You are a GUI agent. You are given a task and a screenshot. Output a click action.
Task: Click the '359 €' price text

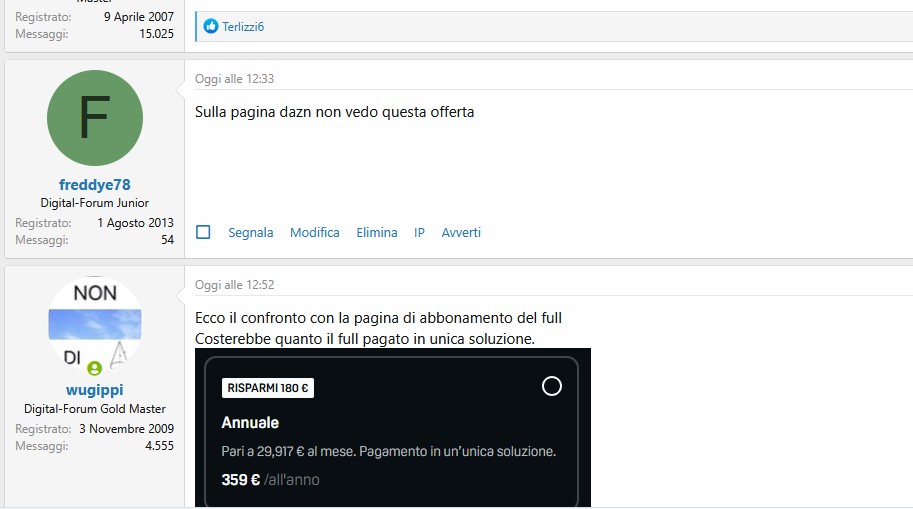point(240,480)
